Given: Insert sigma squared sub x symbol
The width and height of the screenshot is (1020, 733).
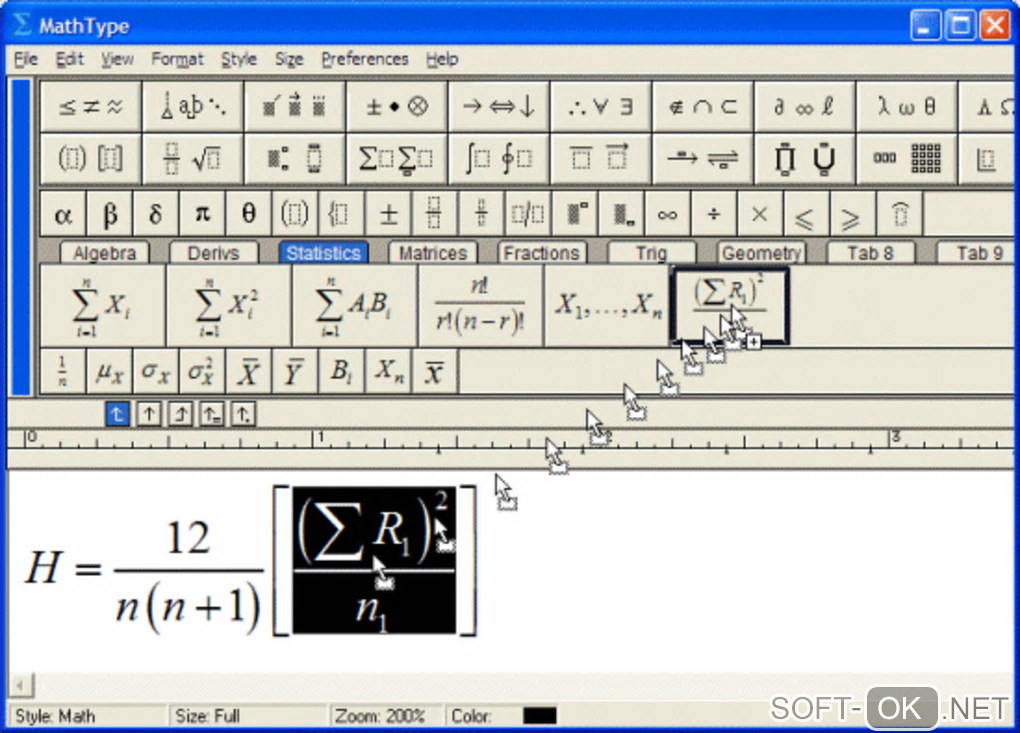Looking at the screenshot, I should click(202, 371).
